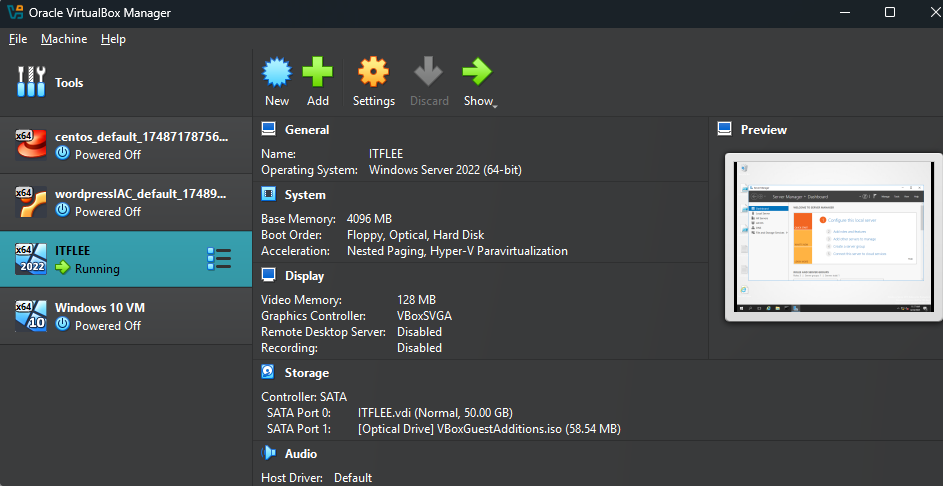The width and height of the screenshot is (943, 486).
Task: Click the General section monitor icon
Action: click(x=268, y=129)
